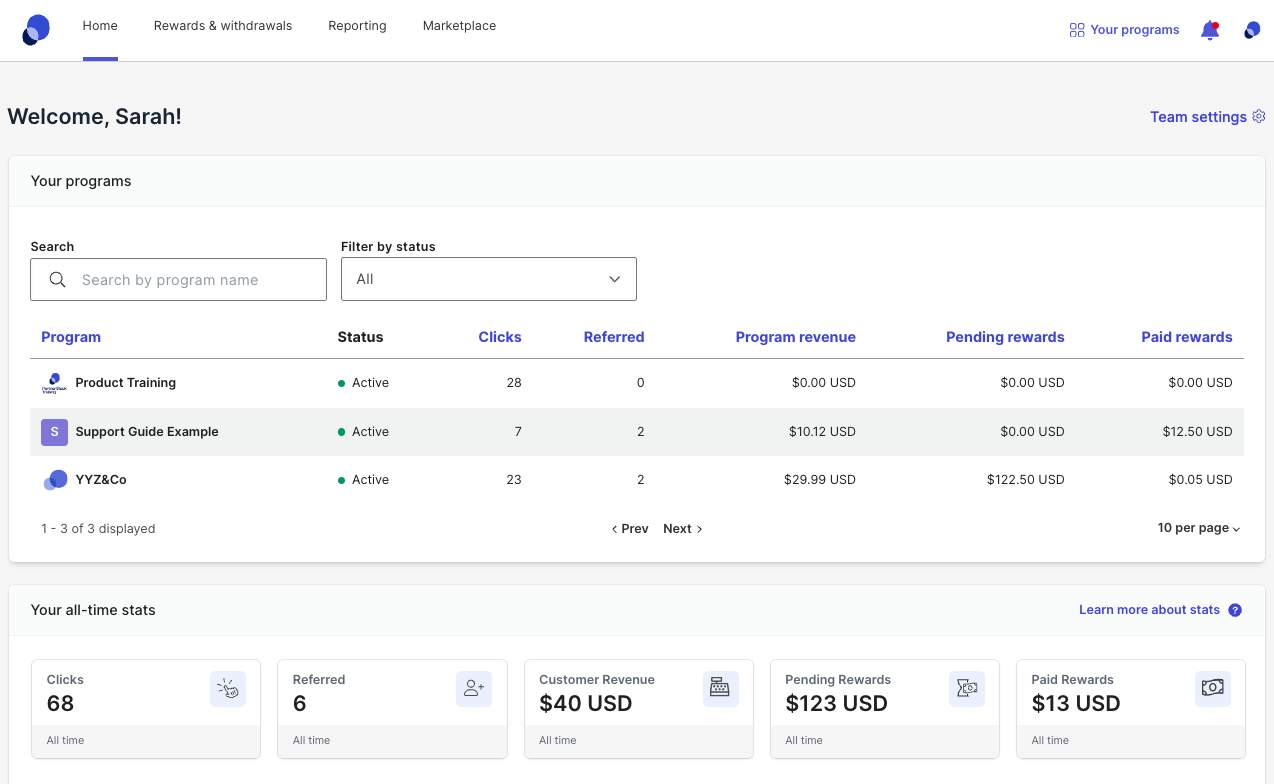Screen dimensions: 1274x784
Task: Click the help icon beside Learn more about stats
Action: 1235,609
